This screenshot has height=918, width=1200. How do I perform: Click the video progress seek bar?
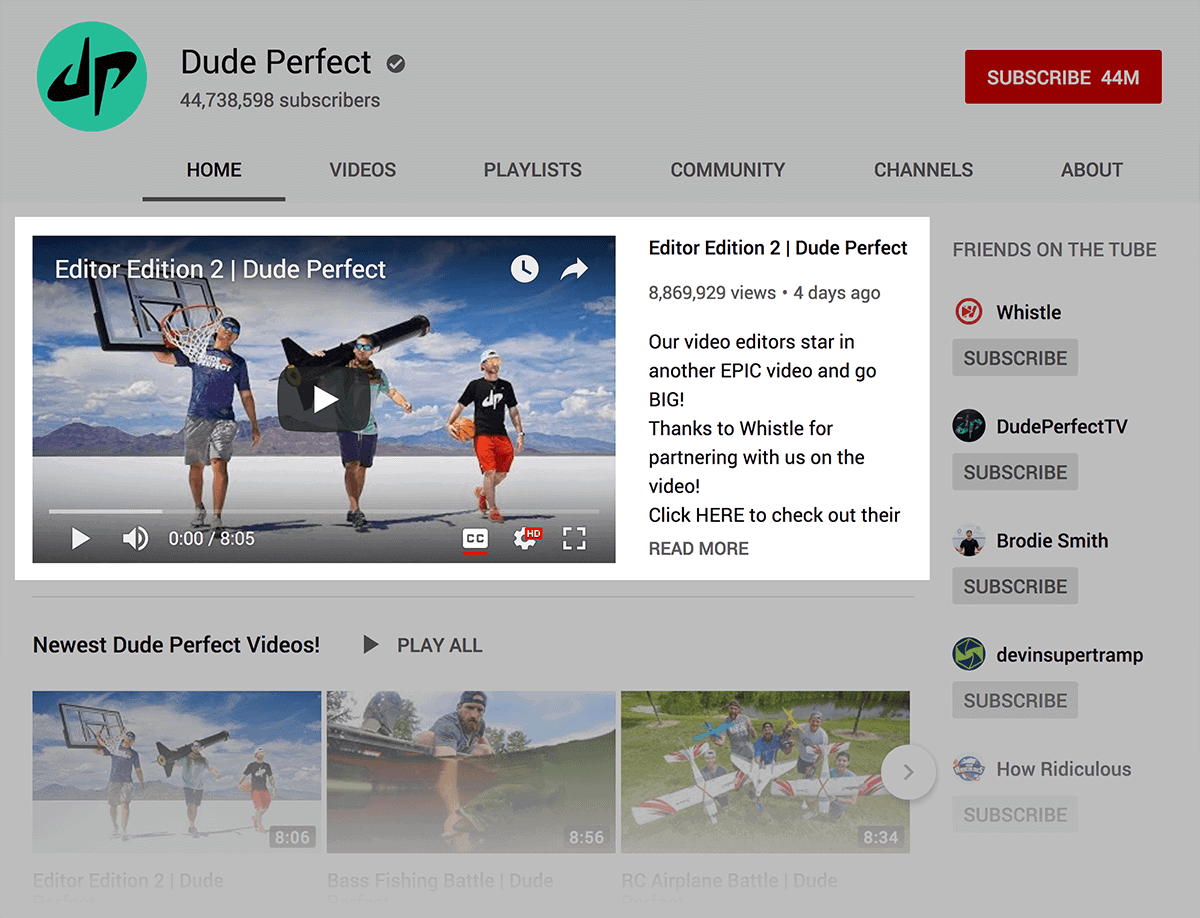[x=324, y=511]
